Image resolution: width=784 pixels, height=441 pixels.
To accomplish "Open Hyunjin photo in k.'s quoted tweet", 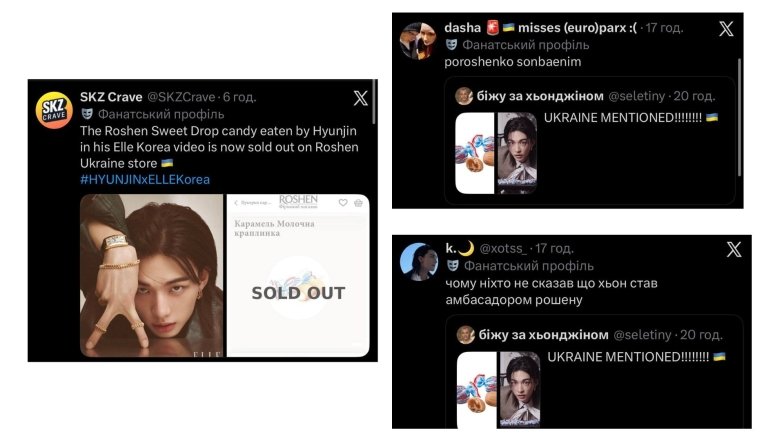I will pyautogui.click(x=520, y=390).
